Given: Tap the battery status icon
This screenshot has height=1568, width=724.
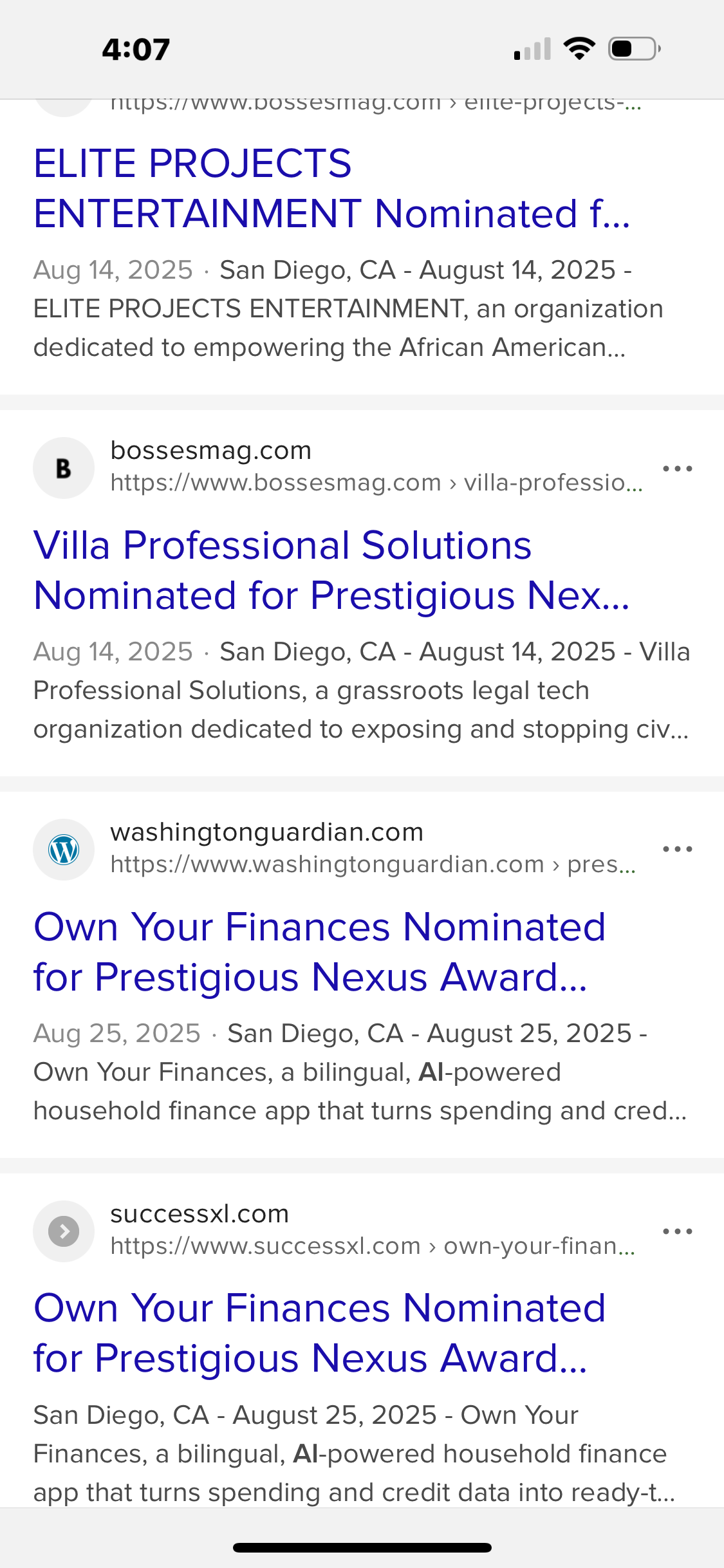Looking at the screenshot, I should point(635,49).
